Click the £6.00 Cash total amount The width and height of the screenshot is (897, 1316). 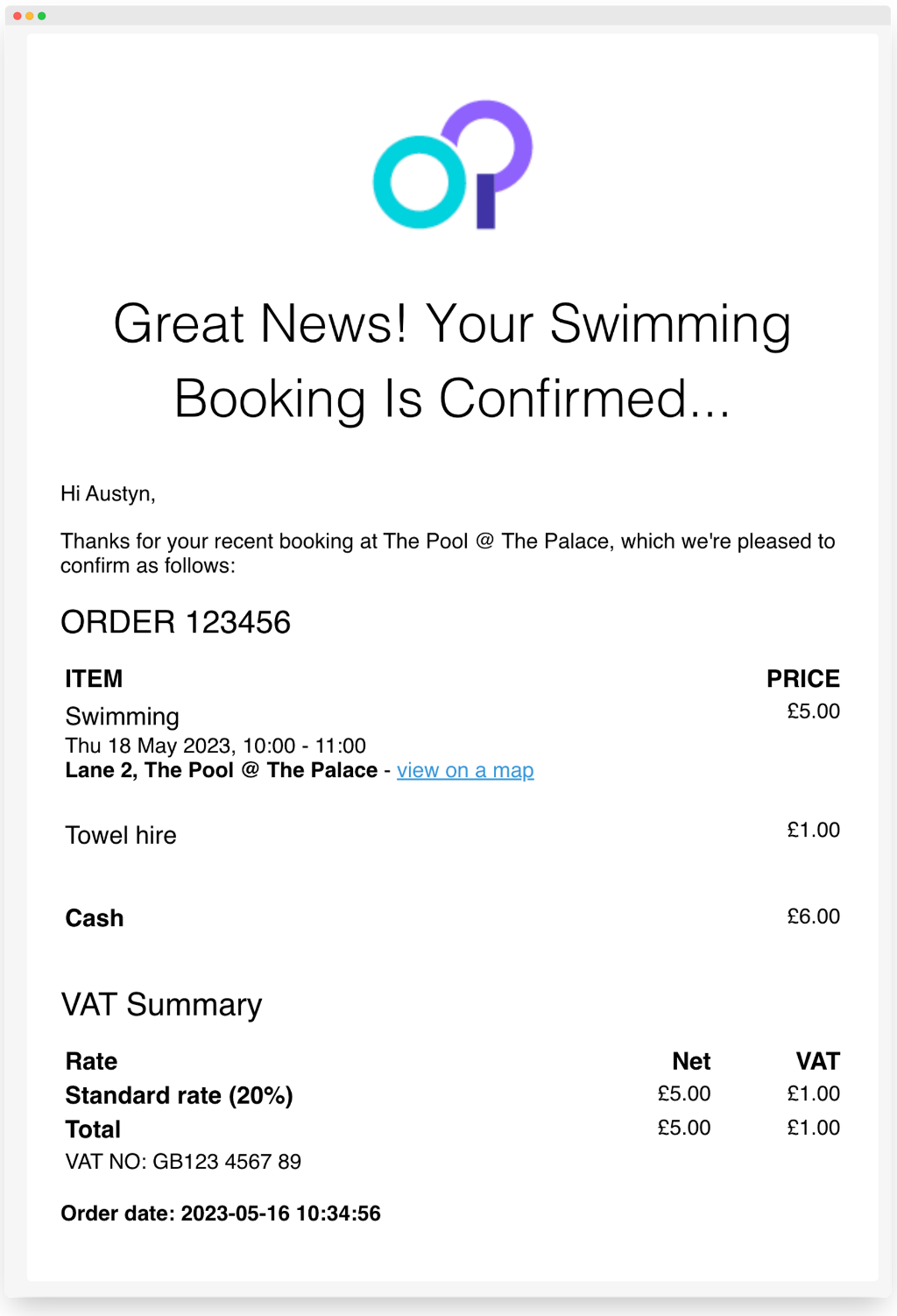813,916
